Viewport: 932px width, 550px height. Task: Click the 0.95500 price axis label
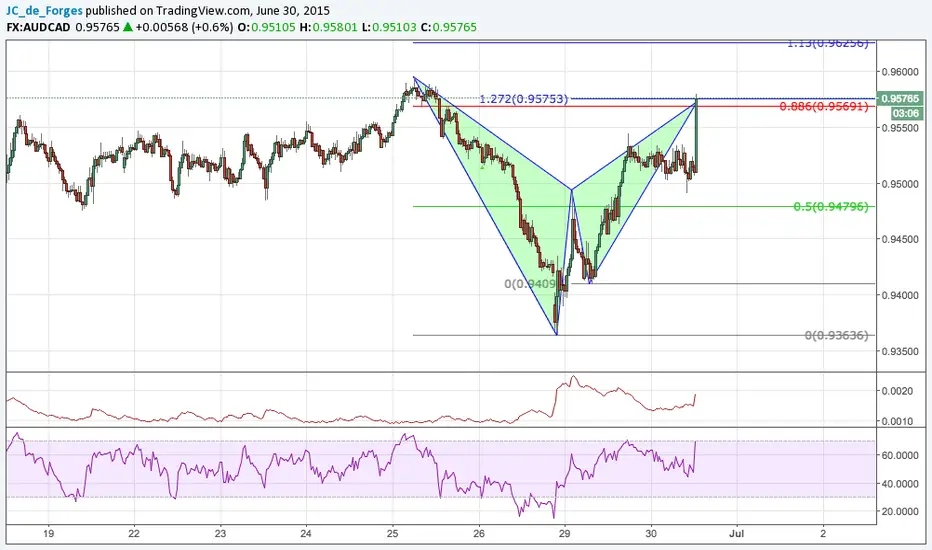(900, 128)
